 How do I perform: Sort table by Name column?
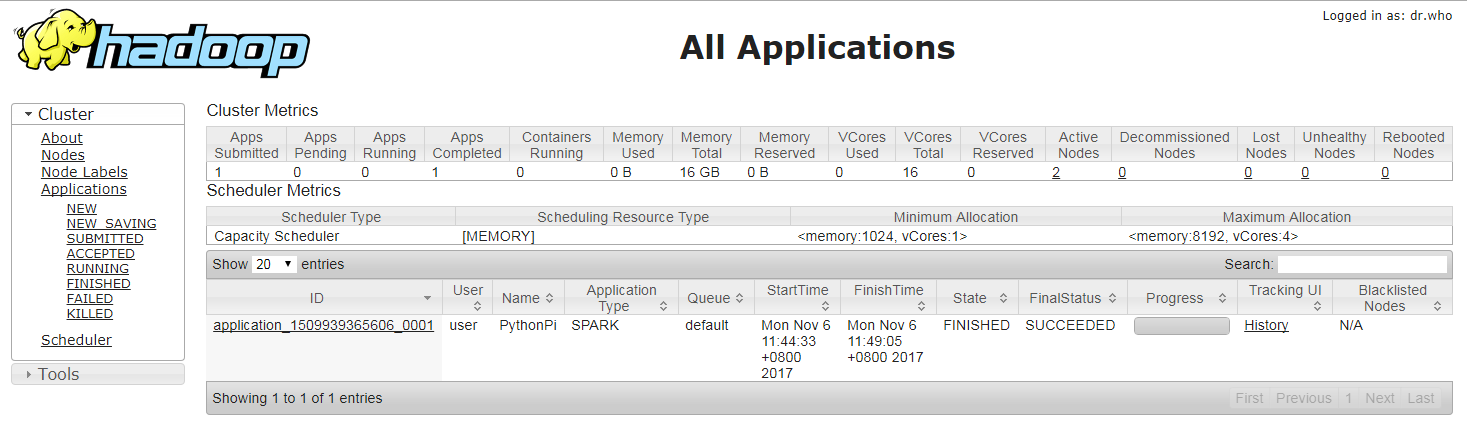[x=528, y=298]
